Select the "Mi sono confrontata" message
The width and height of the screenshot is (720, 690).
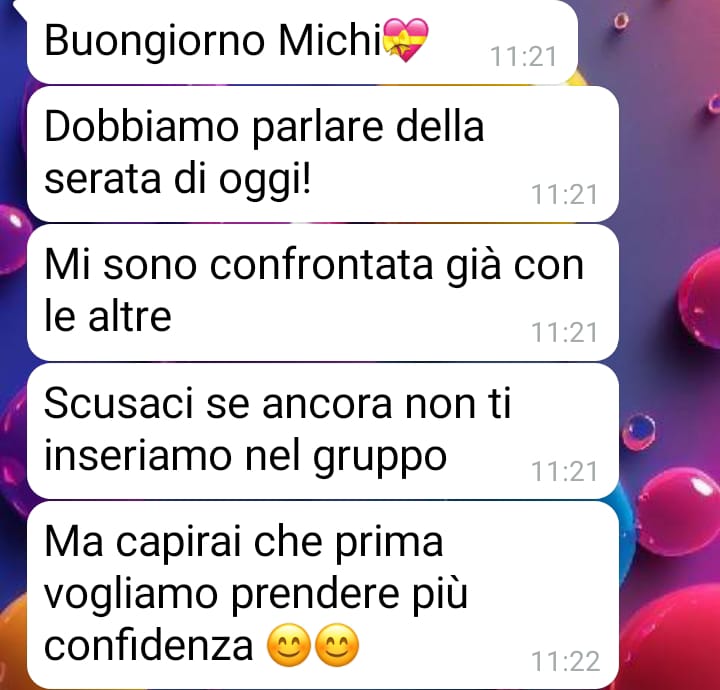coord(323,292)
